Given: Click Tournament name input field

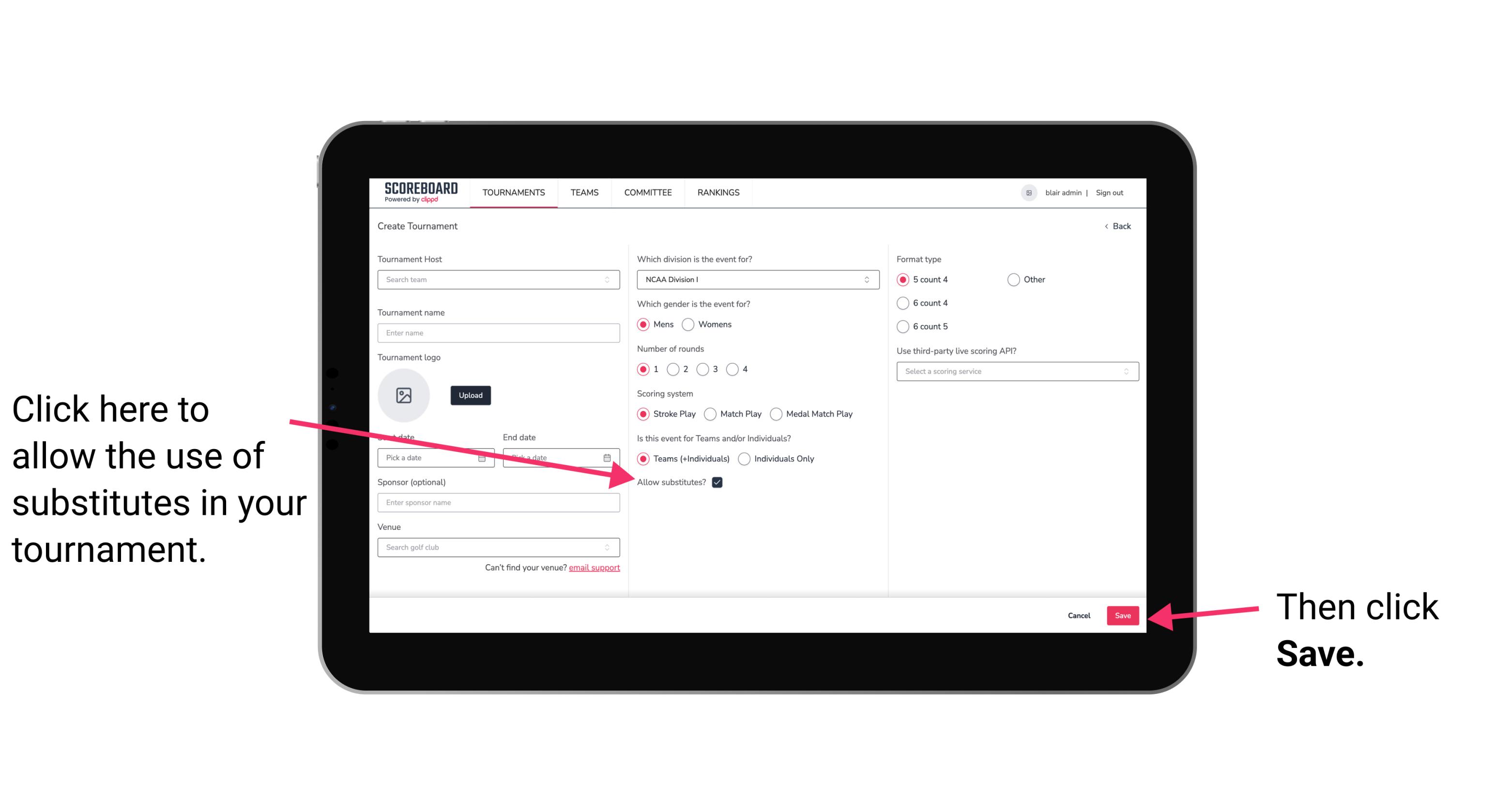Looking at the screenshot, I should coord(499,333).
